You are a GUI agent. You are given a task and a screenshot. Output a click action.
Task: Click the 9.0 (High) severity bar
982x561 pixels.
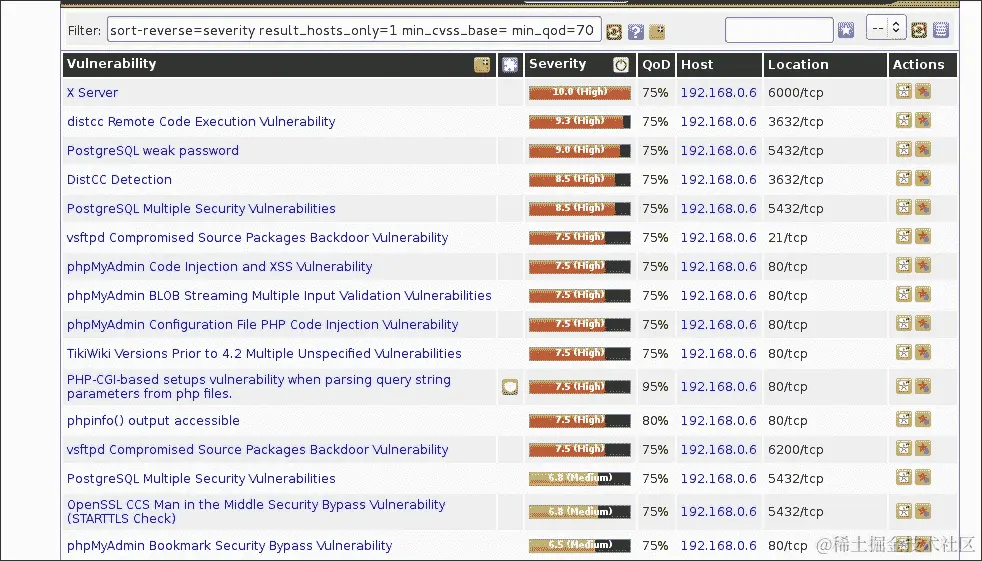tap(579, 150)
